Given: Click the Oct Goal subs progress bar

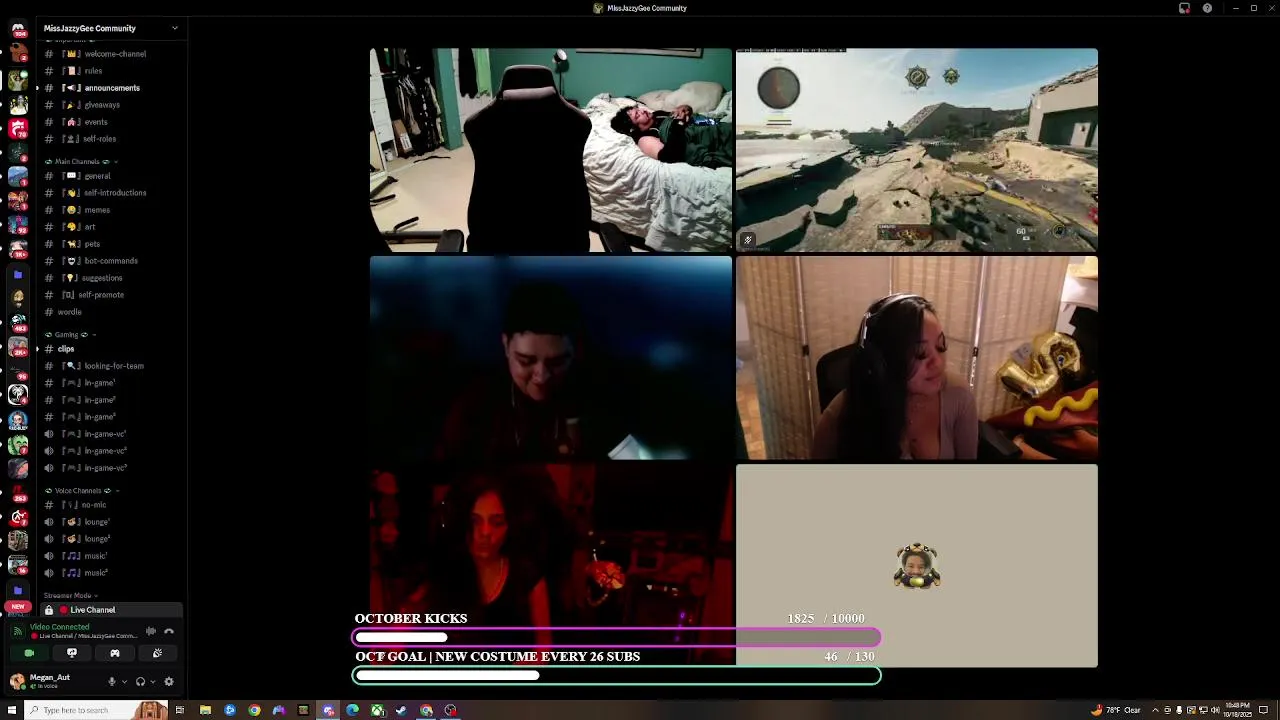Looking at the screenshot, I should (x=616, y=675).
